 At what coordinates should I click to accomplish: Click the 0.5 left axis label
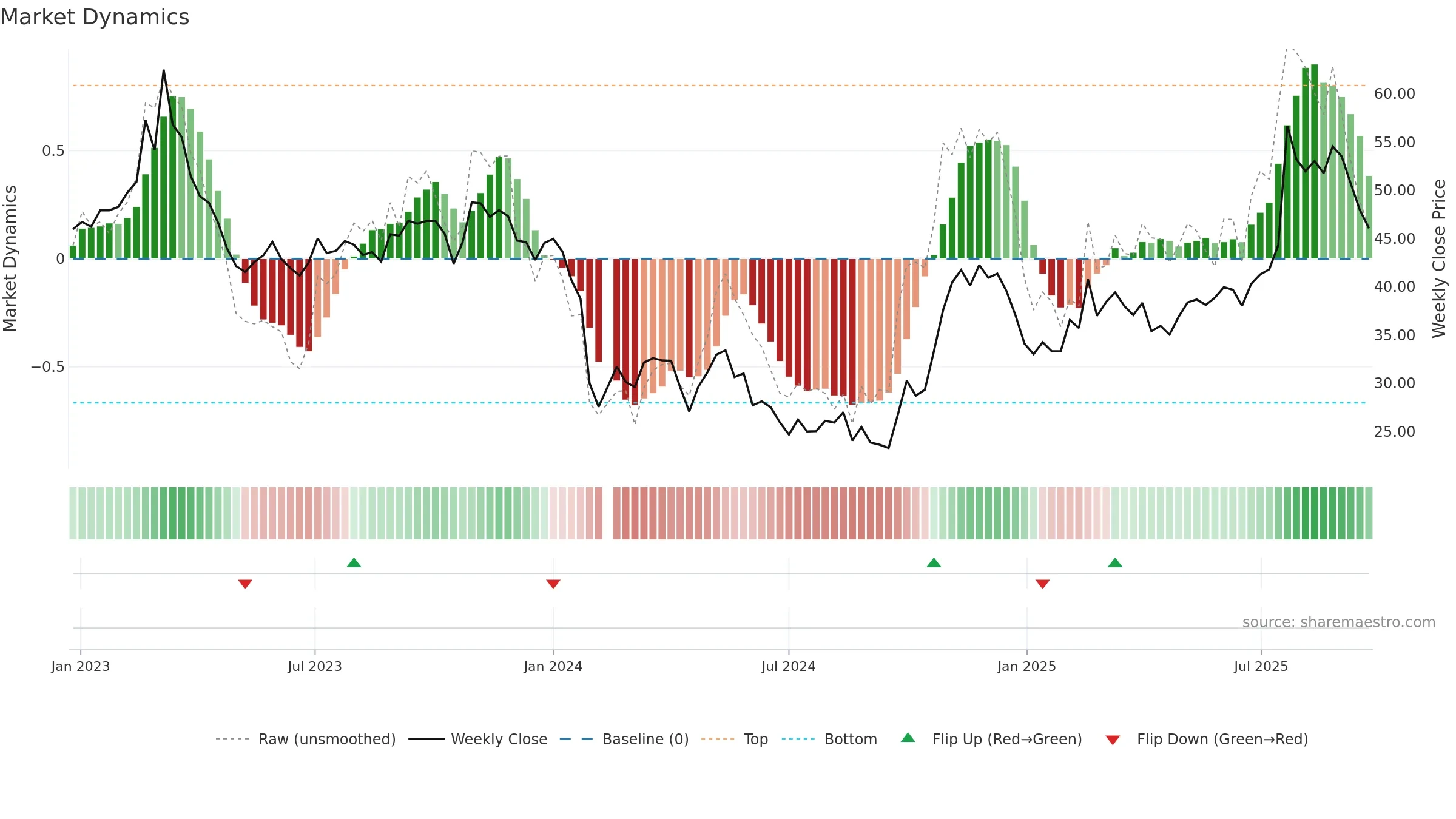point(53,150)
